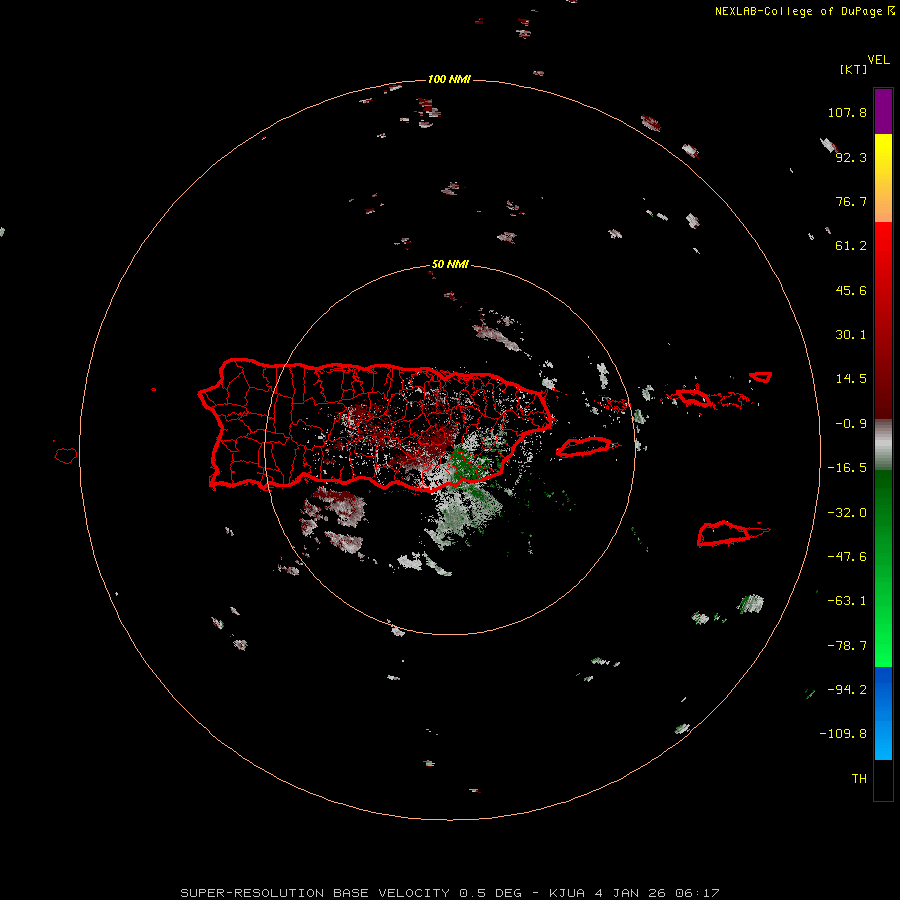Click the purple segment of velocity color bar
The image size is (900, 900).
883,111
